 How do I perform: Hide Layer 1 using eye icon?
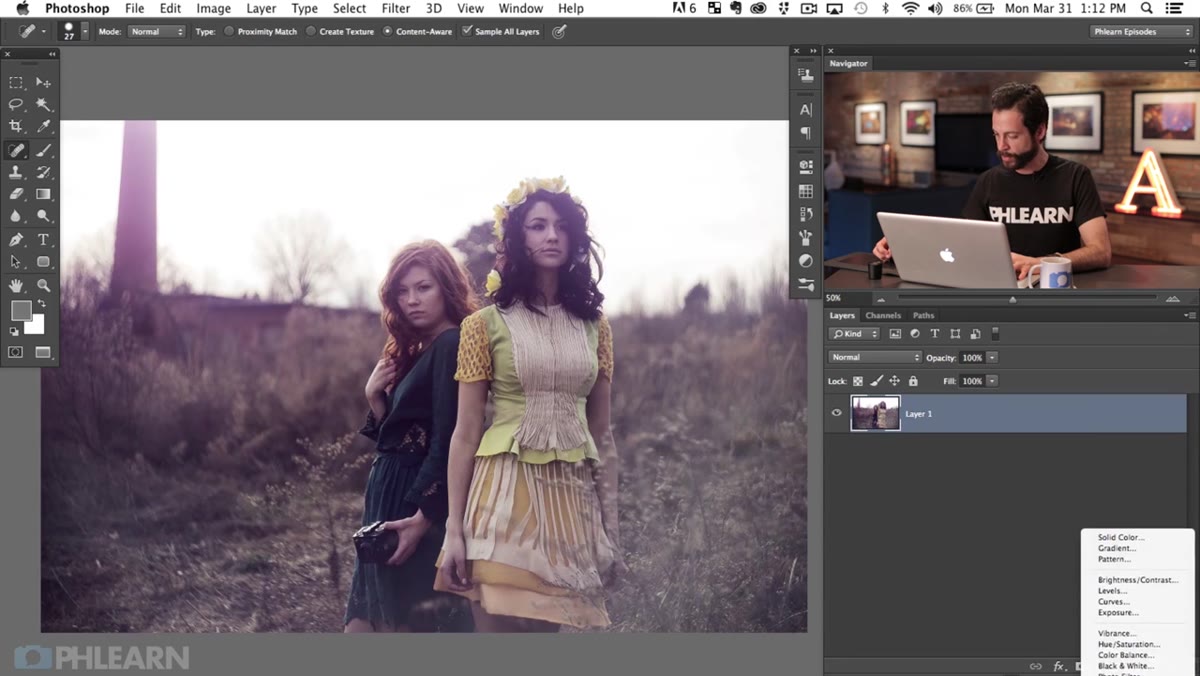tap(837, 413)
